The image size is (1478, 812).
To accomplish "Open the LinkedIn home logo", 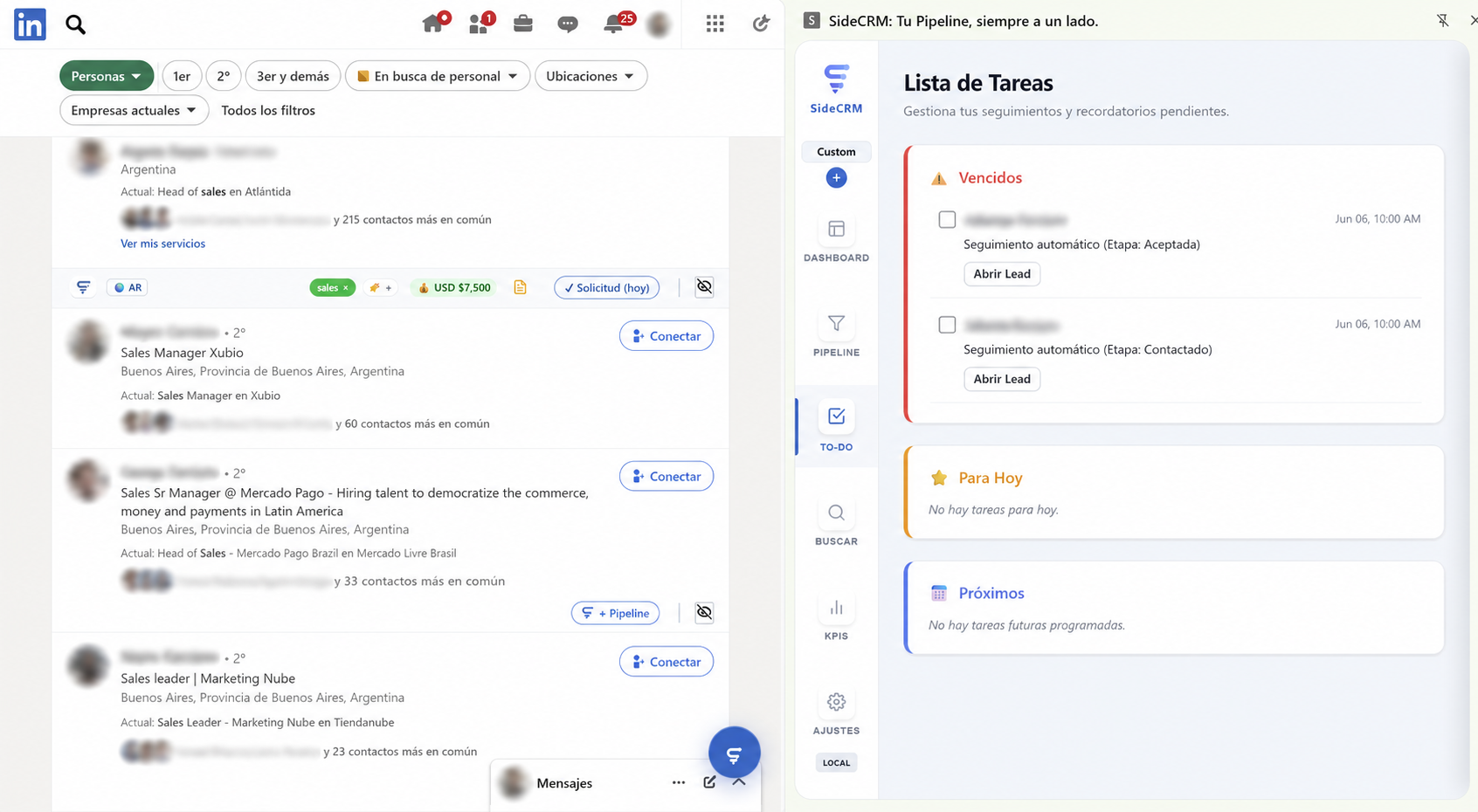I will (30, 24).
